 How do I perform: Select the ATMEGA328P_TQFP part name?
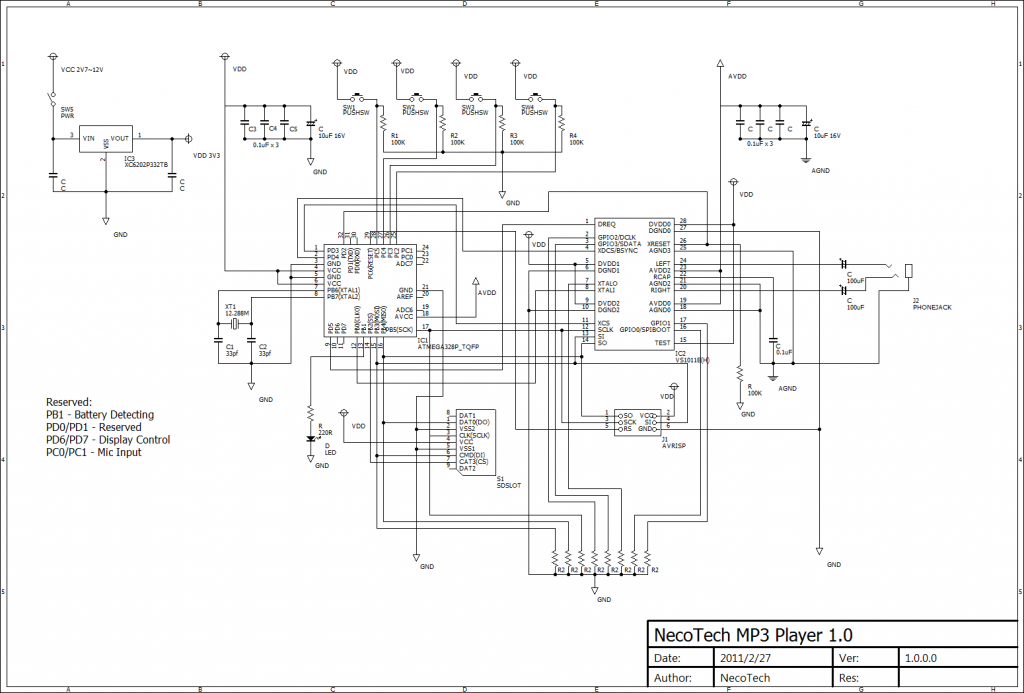pyautogui.click(x=448, y=347)
